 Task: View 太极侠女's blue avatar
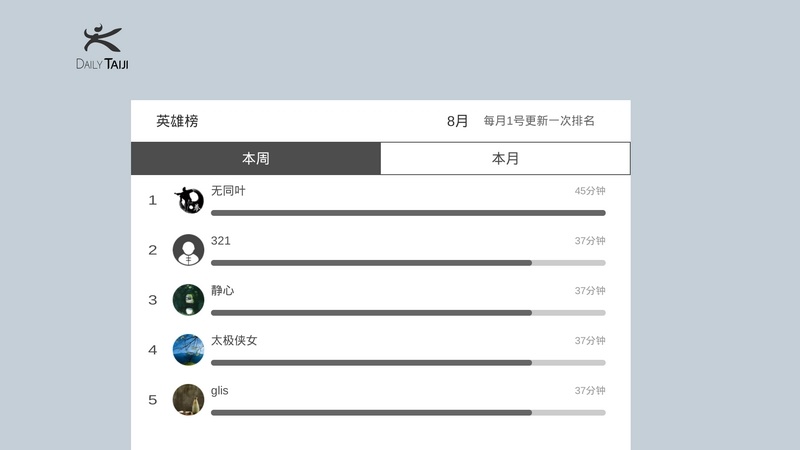pos(189,350)
